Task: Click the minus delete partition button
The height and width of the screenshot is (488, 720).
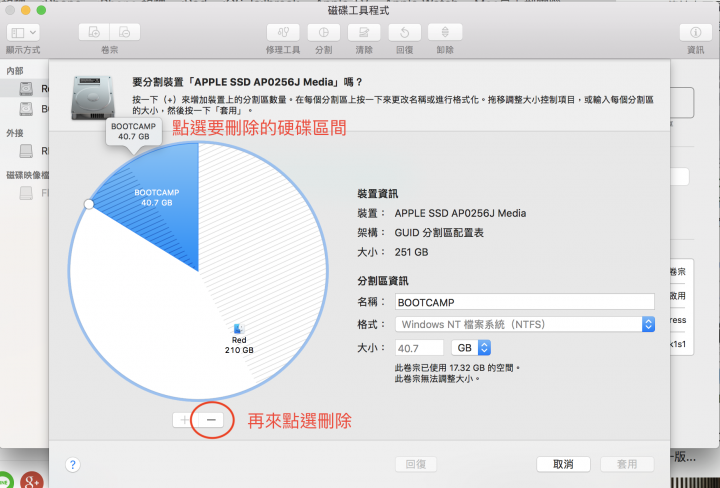Action: 211,420
